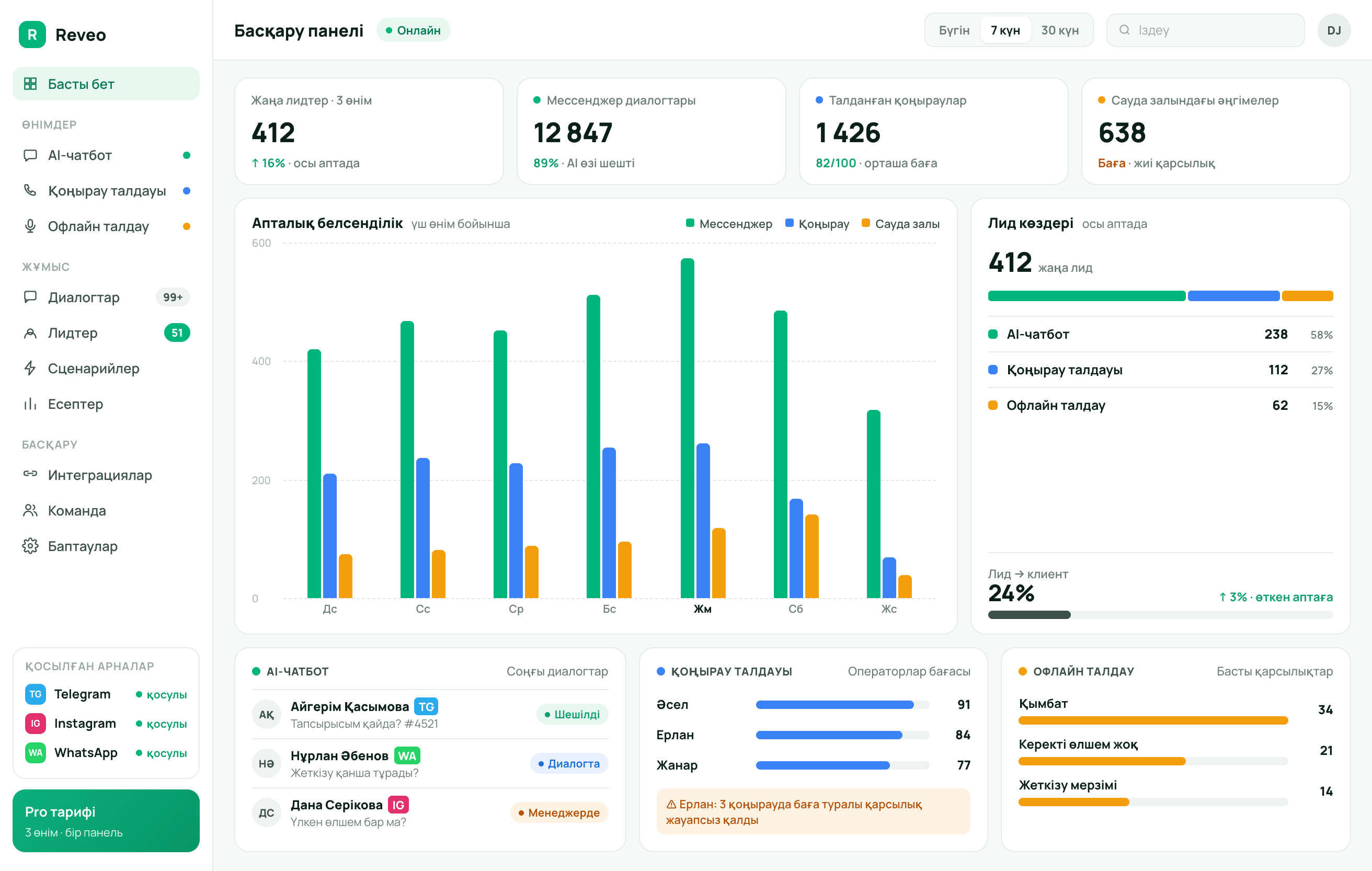
Task: Open the Басты бет menu item
Action: pyautogui.click(x=106, y=84)
